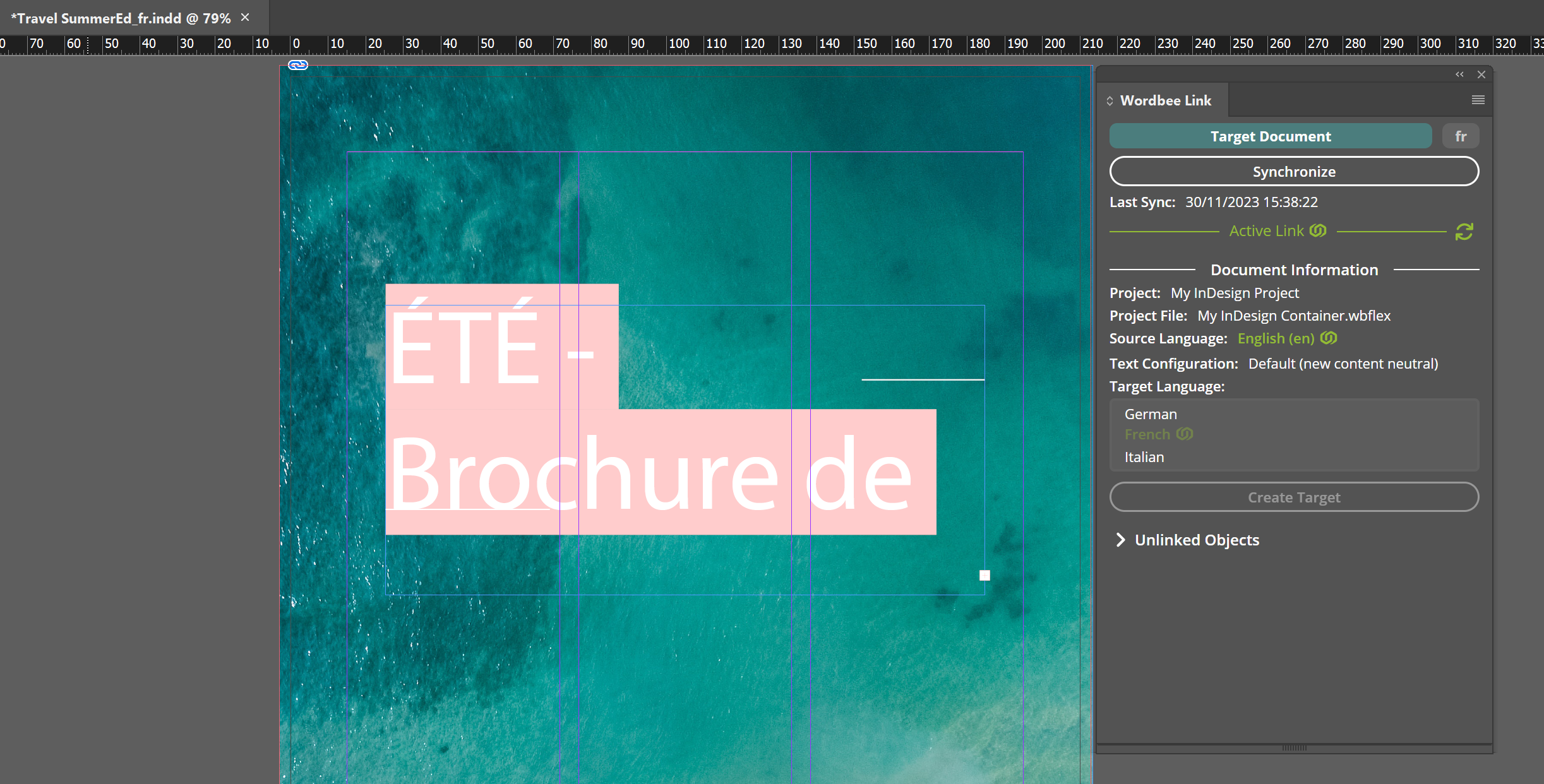
Task: Collapse the panel with double-arrow icon
Action: [1459, 74]
